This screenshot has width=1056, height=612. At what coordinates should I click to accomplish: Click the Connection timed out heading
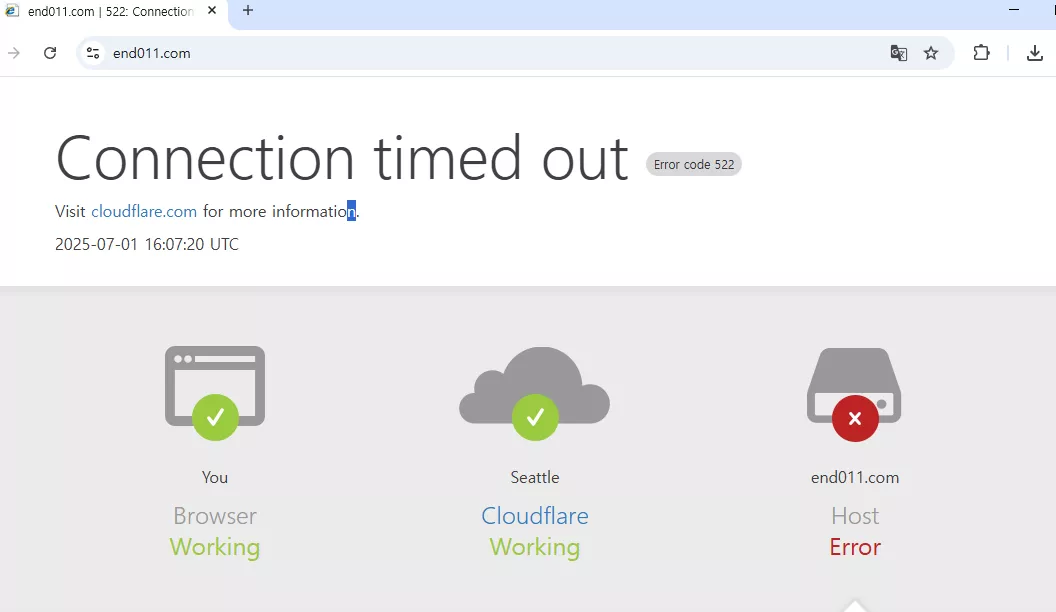point(342,158)
